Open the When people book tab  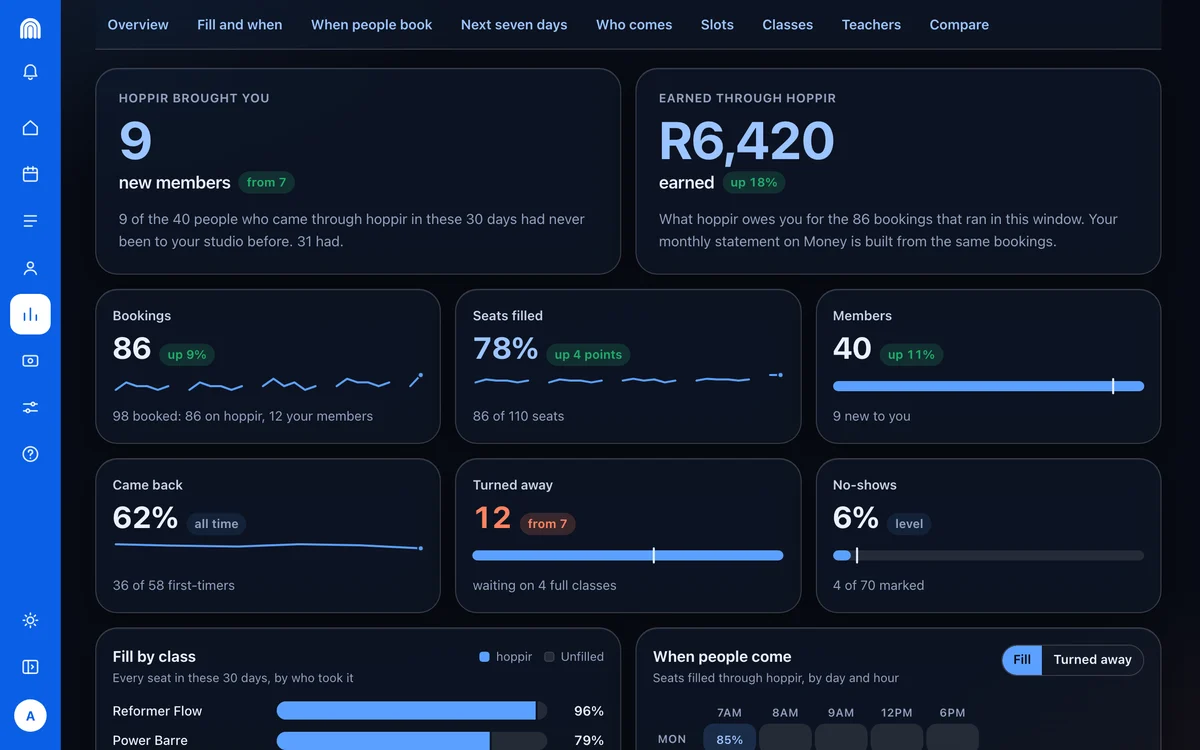pyautogui.click(x=372, y=24)
